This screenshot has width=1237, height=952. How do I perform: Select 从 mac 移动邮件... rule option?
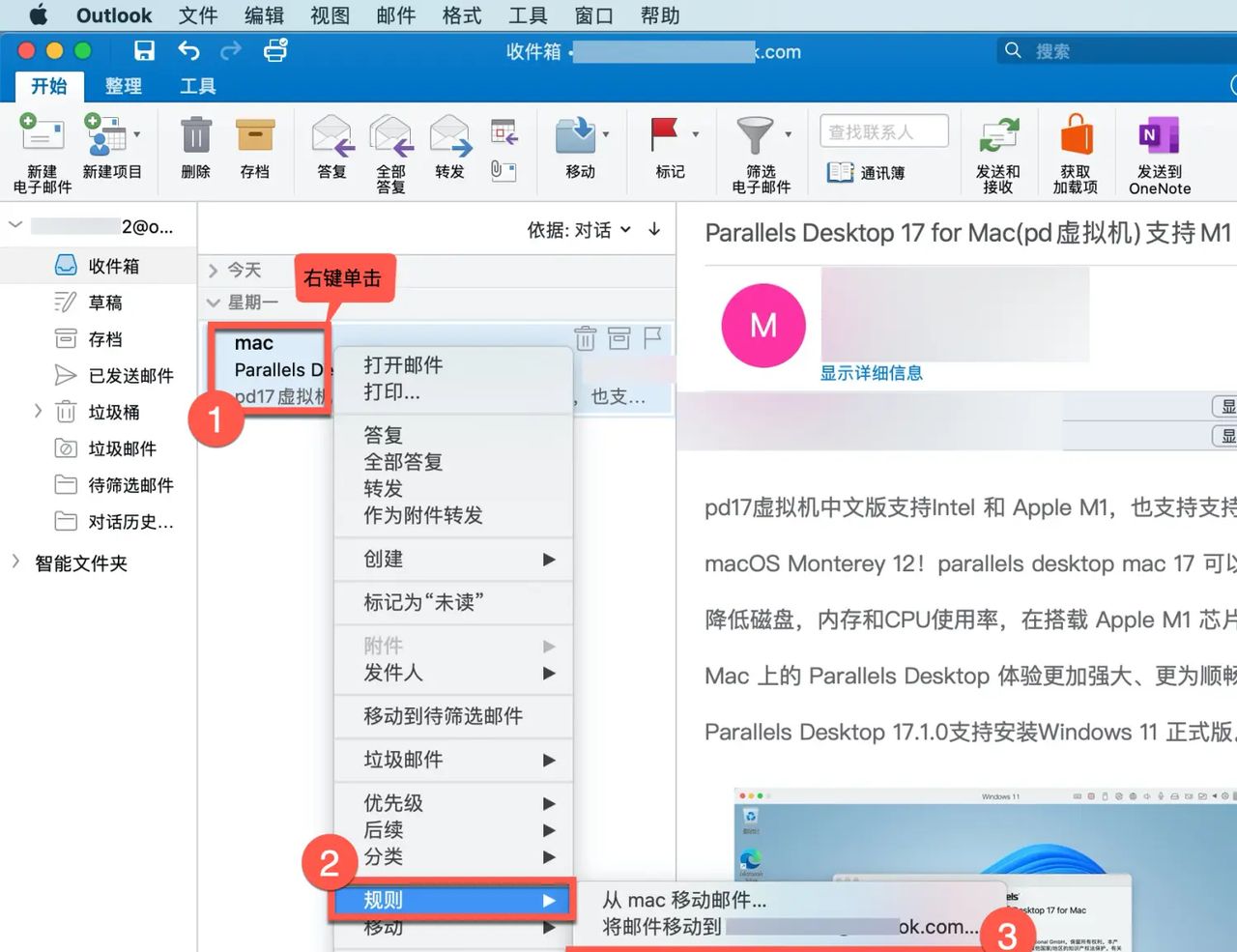click(684, 900)
